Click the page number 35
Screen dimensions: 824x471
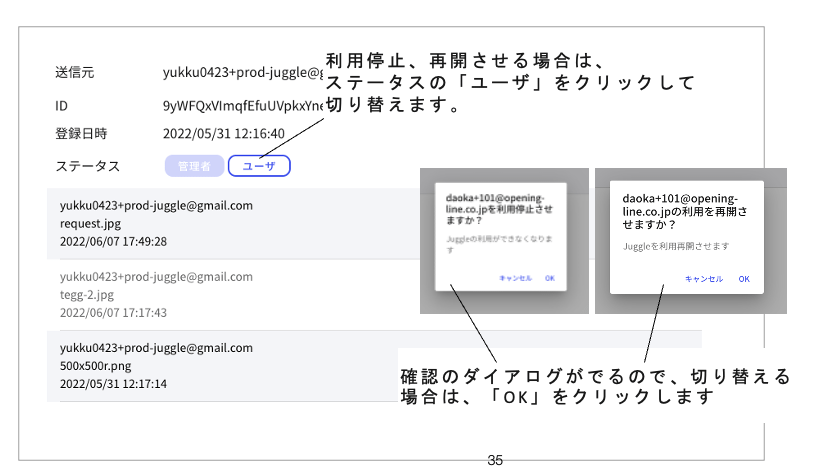[x=495, y=461]
